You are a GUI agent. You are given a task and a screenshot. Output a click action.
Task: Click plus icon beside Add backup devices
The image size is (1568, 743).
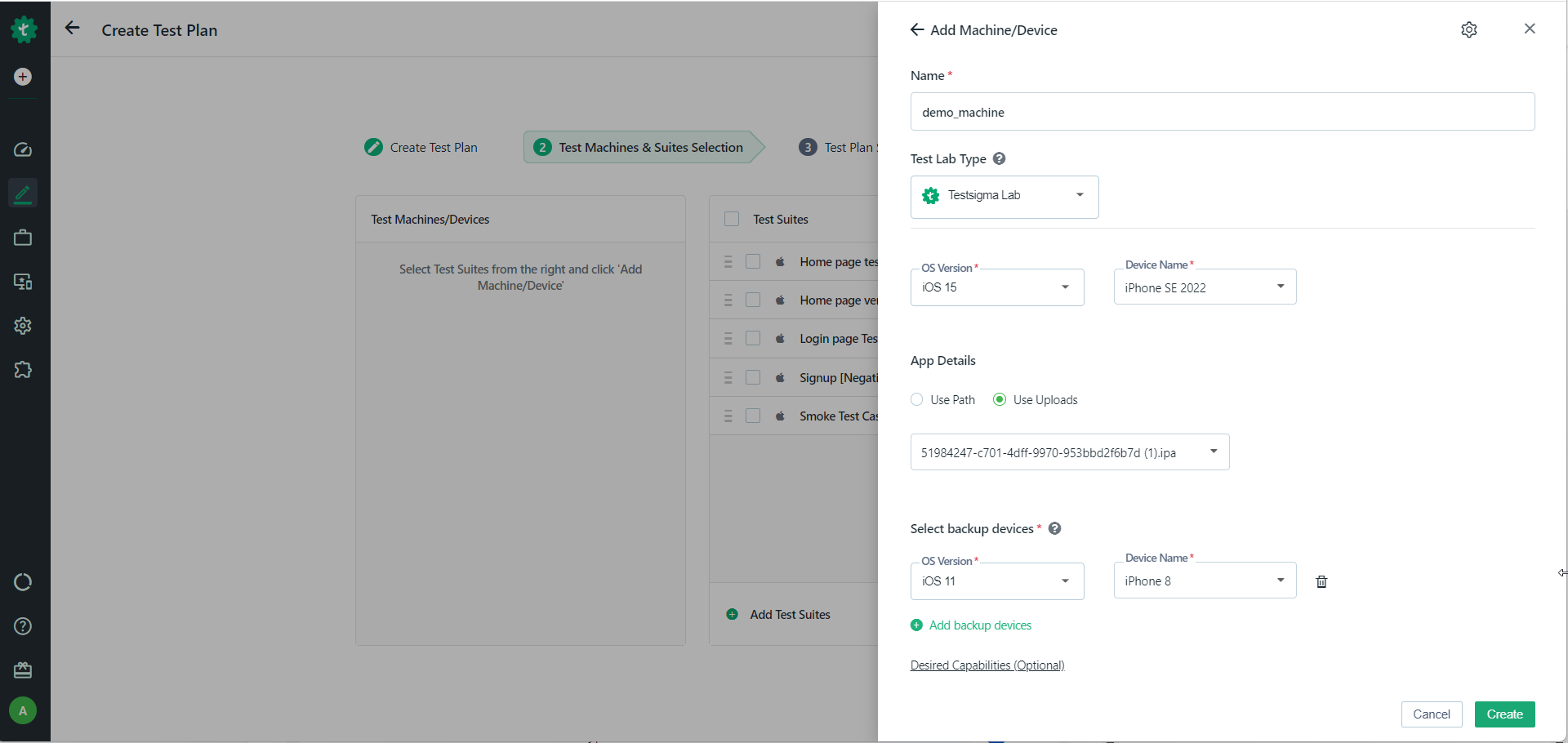[916, 625]
